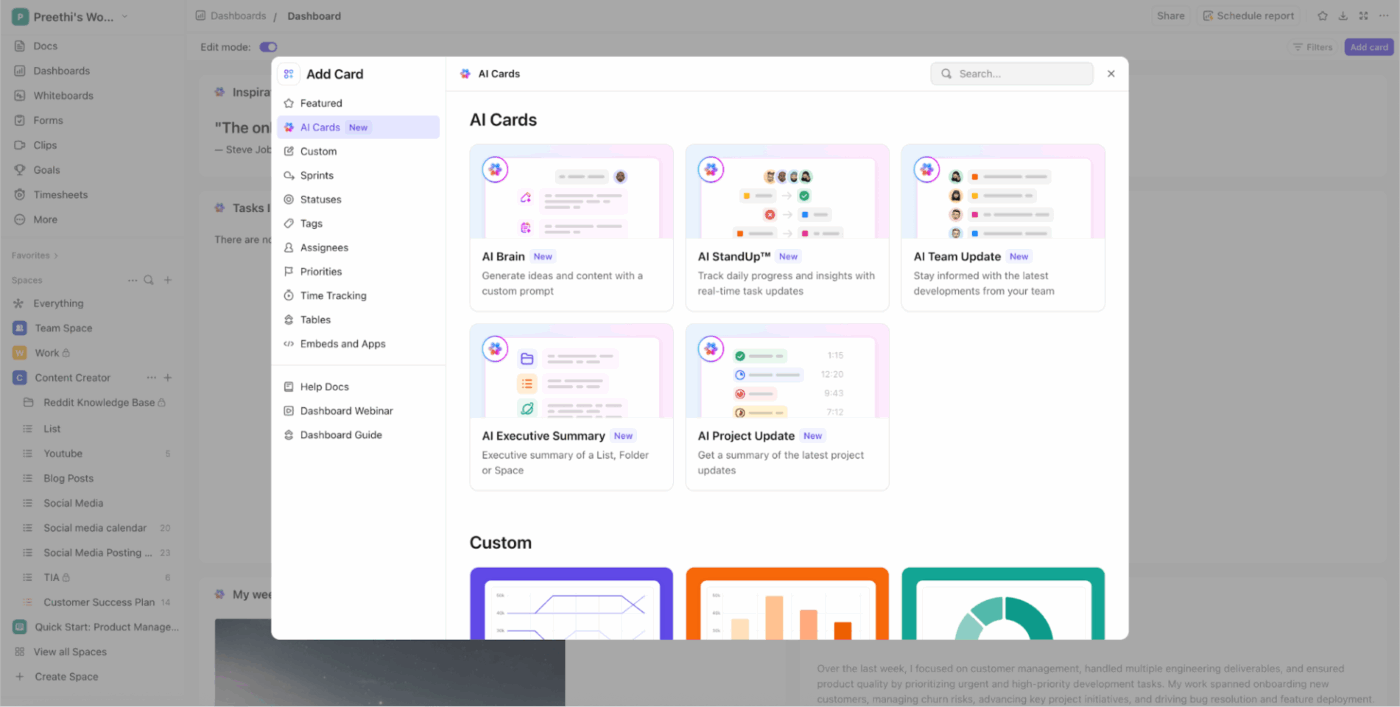
Task: Click the Timesheets sidebar icon
Action: [18, 194]
